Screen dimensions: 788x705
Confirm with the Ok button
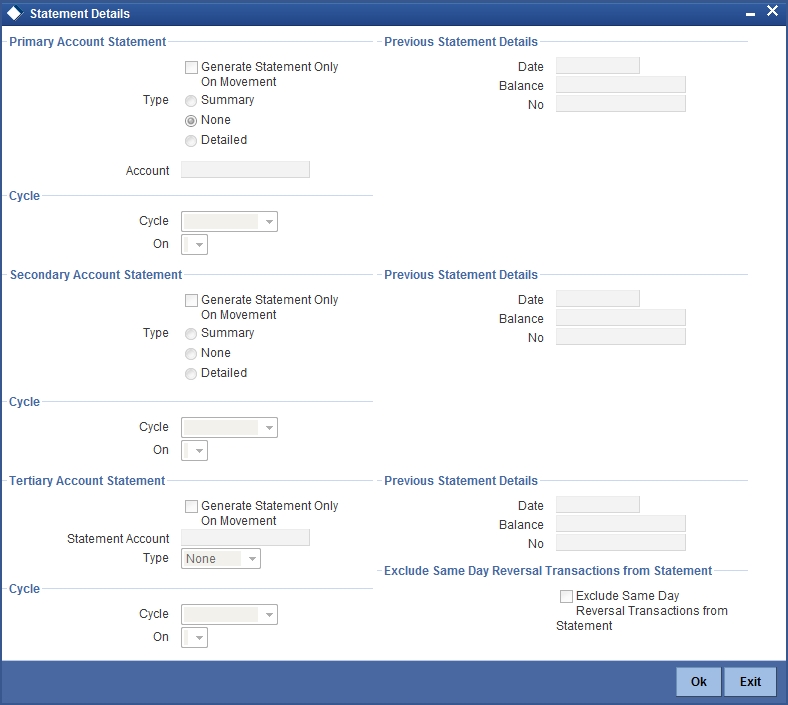click(x=699, y=682)
